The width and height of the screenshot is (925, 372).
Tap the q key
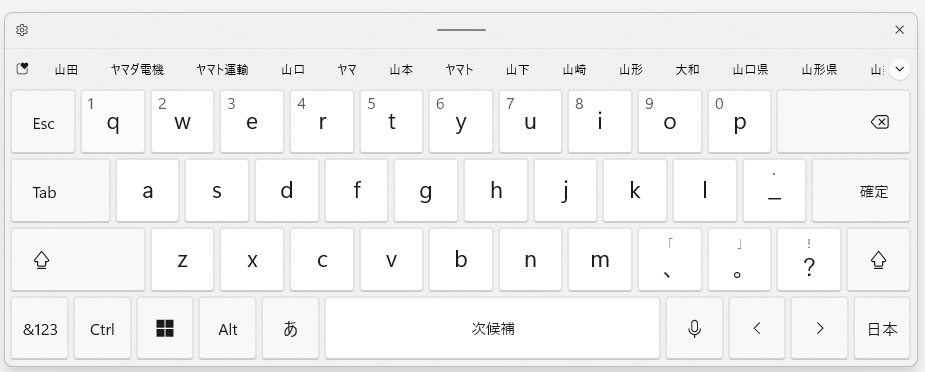click(113, 121)
